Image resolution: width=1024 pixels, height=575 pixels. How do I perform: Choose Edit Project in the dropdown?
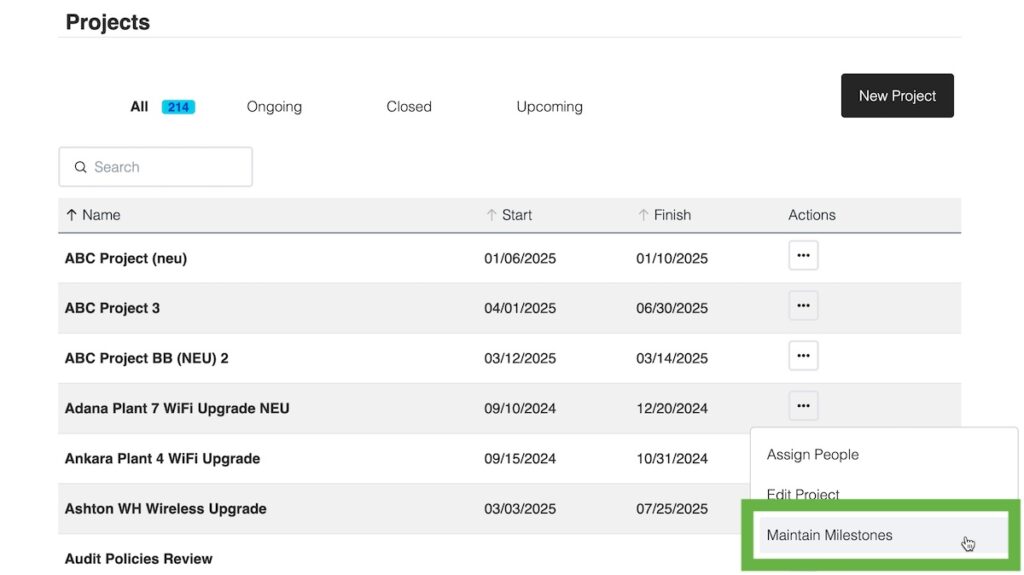(803, 494)
